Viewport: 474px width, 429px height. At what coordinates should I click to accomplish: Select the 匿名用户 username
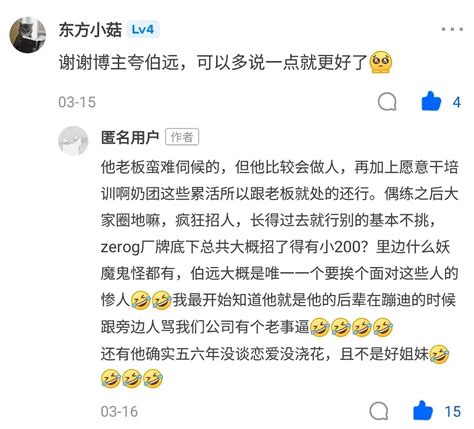(130, 137)
